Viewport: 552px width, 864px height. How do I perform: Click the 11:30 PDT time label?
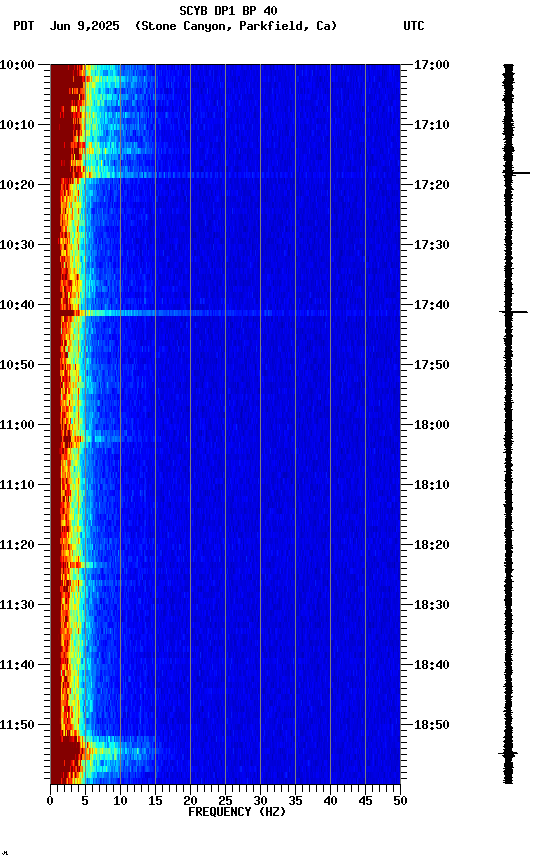17,605
